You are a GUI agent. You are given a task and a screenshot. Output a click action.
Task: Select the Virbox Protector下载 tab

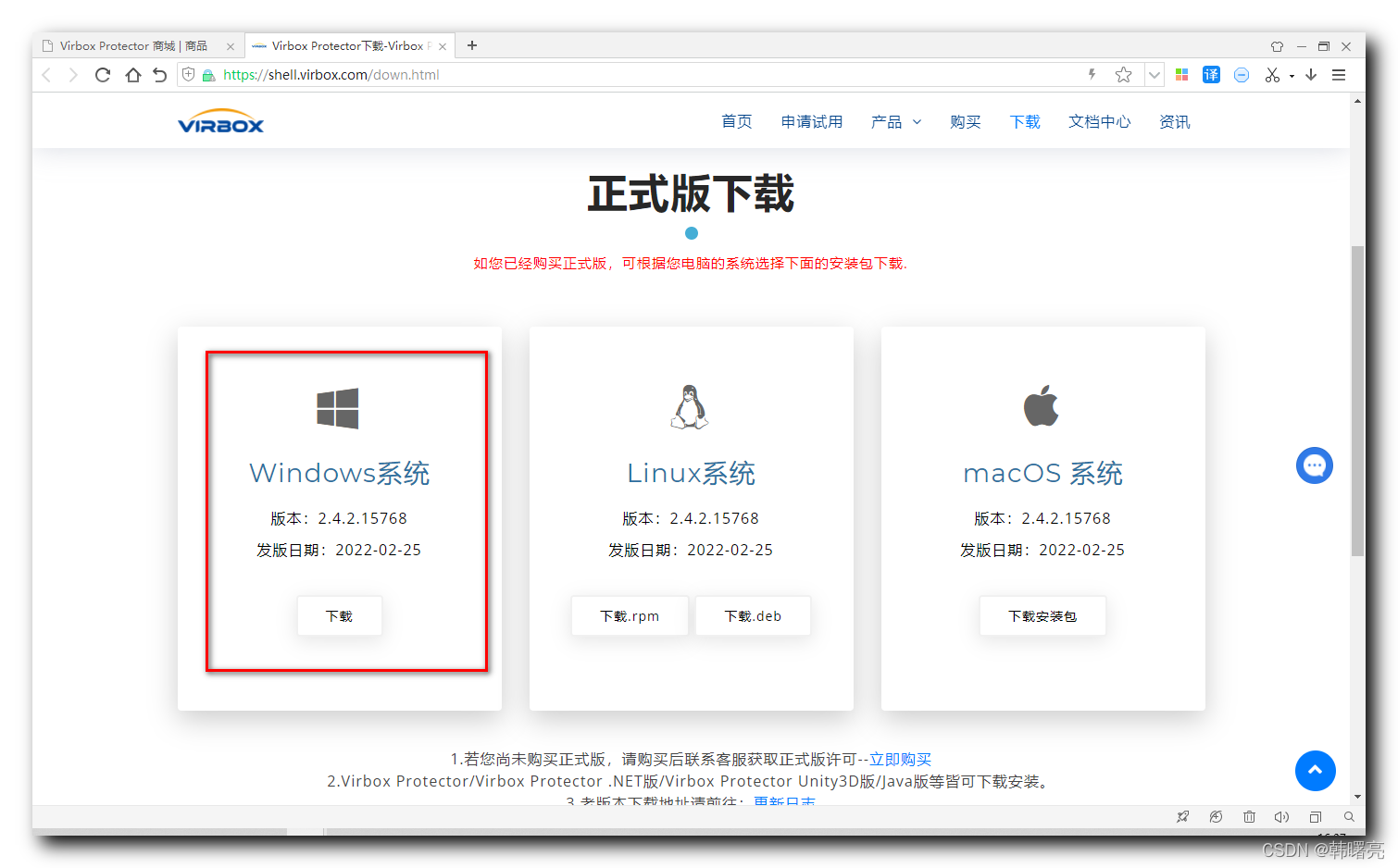(x=350, y=45)
